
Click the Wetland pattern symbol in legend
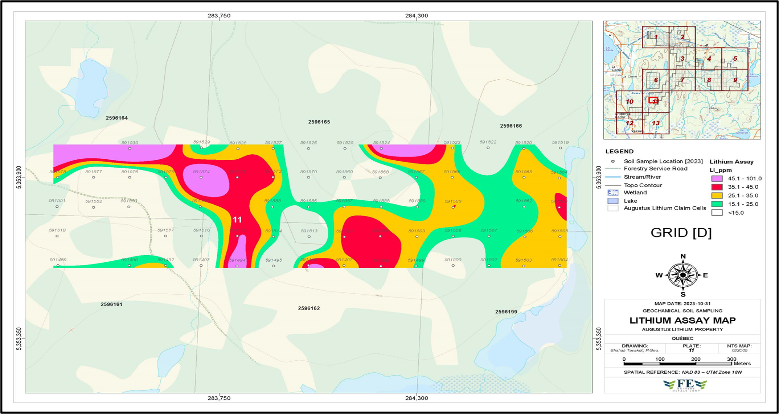point(613,192)
